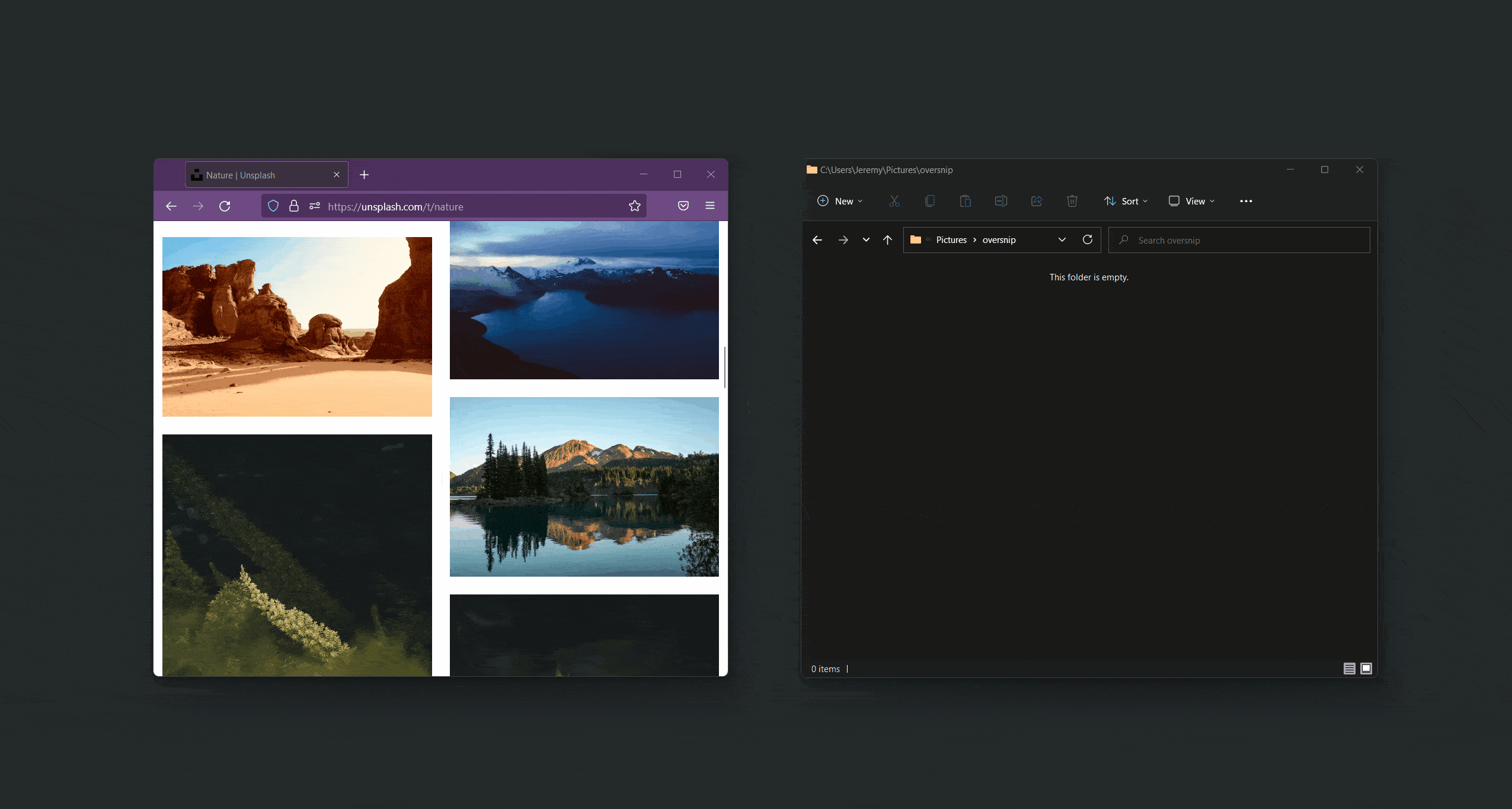The width and height of the screenshot is (1512, 809).
Task: Open the Firefox hamburger application menu
Action: 710,206
